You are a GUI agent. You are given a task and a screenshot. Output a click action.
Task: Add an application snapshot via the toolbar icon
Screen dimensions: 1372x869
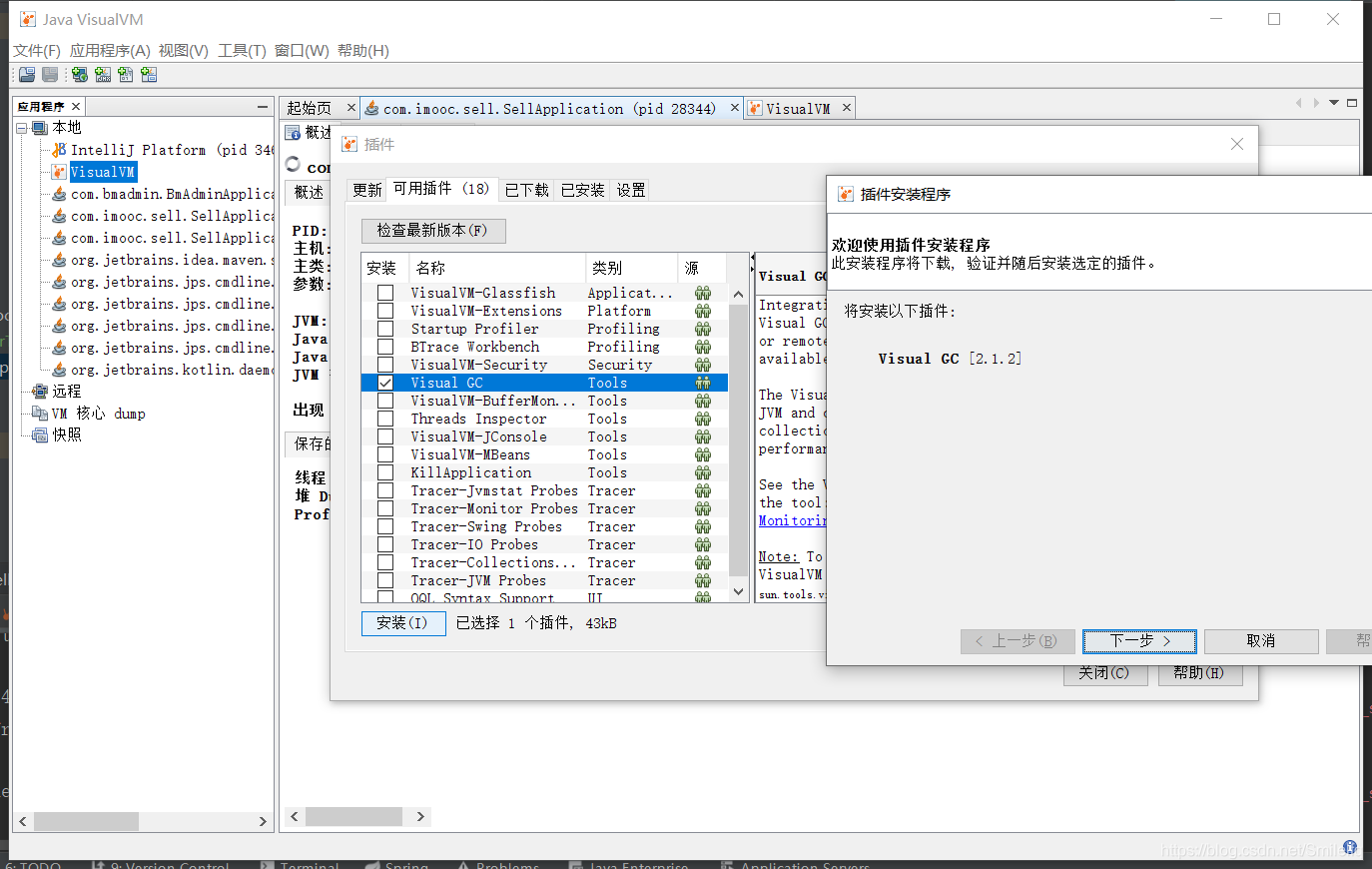tap(150, 74)
